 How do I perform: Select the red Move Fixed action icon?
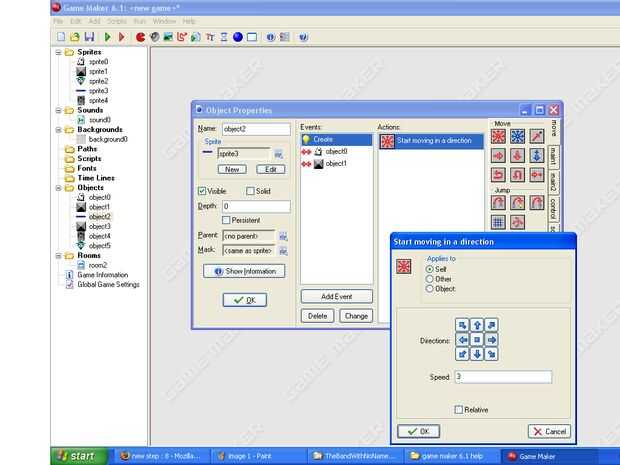[498, 136]
